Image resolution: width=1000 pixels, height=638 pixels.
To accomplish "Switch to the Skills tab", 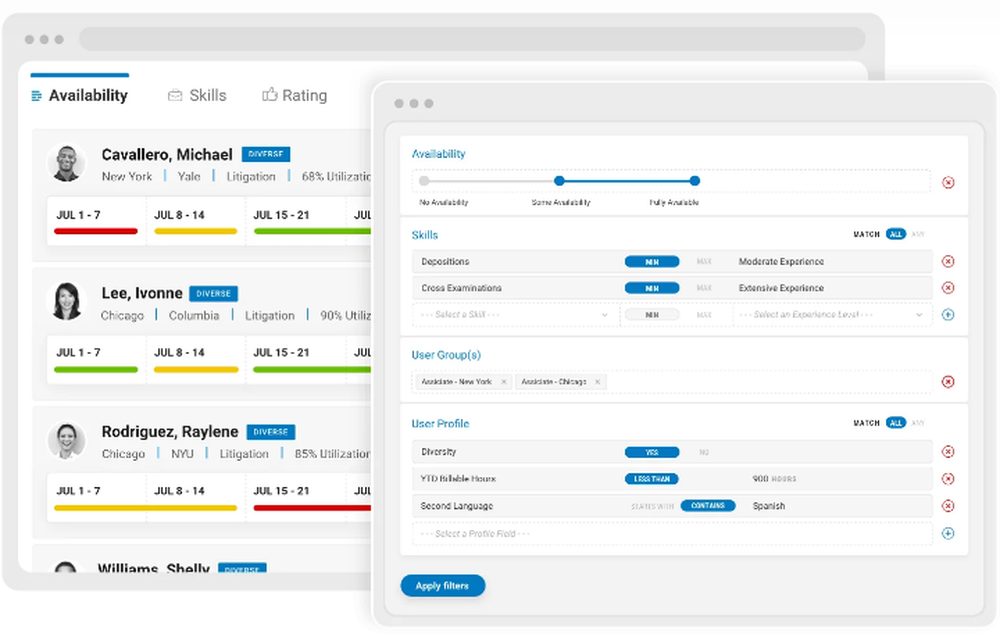I will pos(197,95).
